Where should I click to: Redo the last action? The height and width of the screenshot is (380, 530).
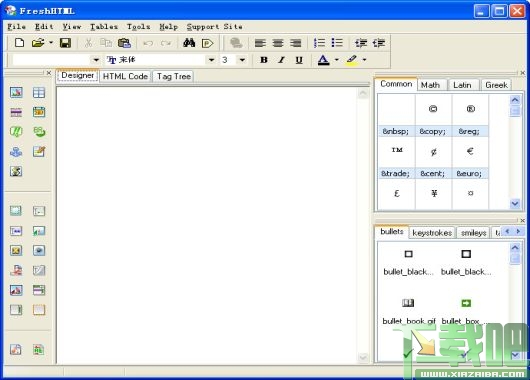[x=166, y=43]
